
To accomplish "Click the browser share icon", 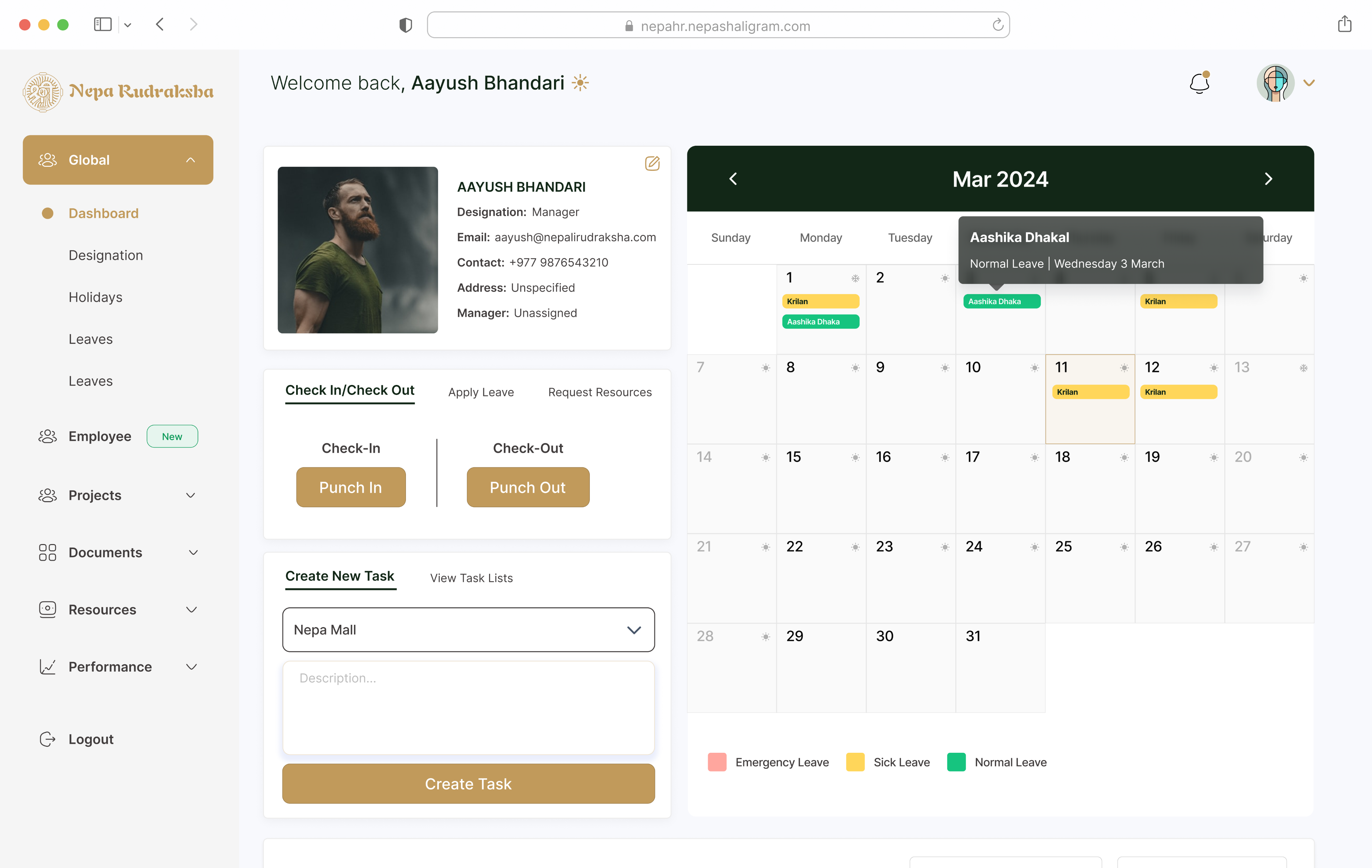I will tap(1344, 24).
